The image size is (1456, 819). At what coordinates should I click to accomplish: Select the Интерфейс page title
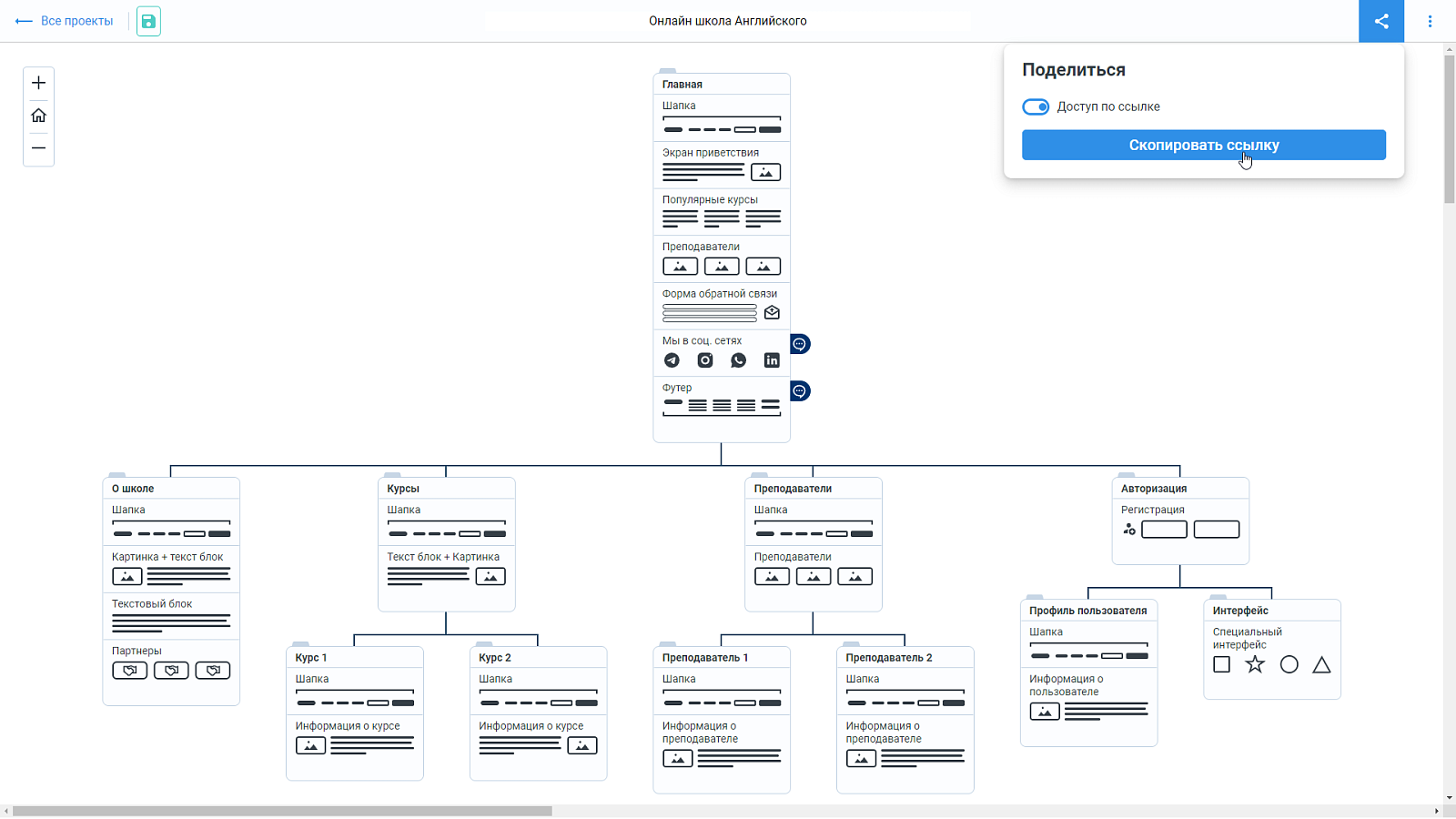point(1240,611)
